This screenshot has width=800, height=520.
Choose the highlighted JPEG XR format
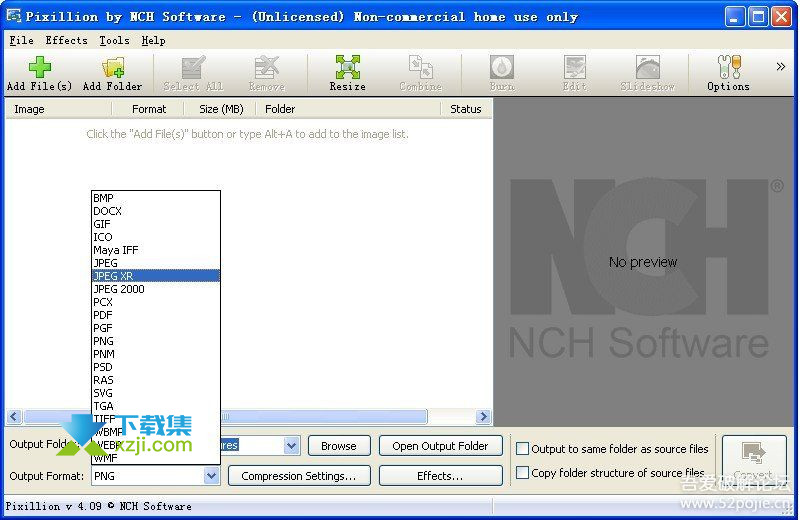(x=156, y=276)
